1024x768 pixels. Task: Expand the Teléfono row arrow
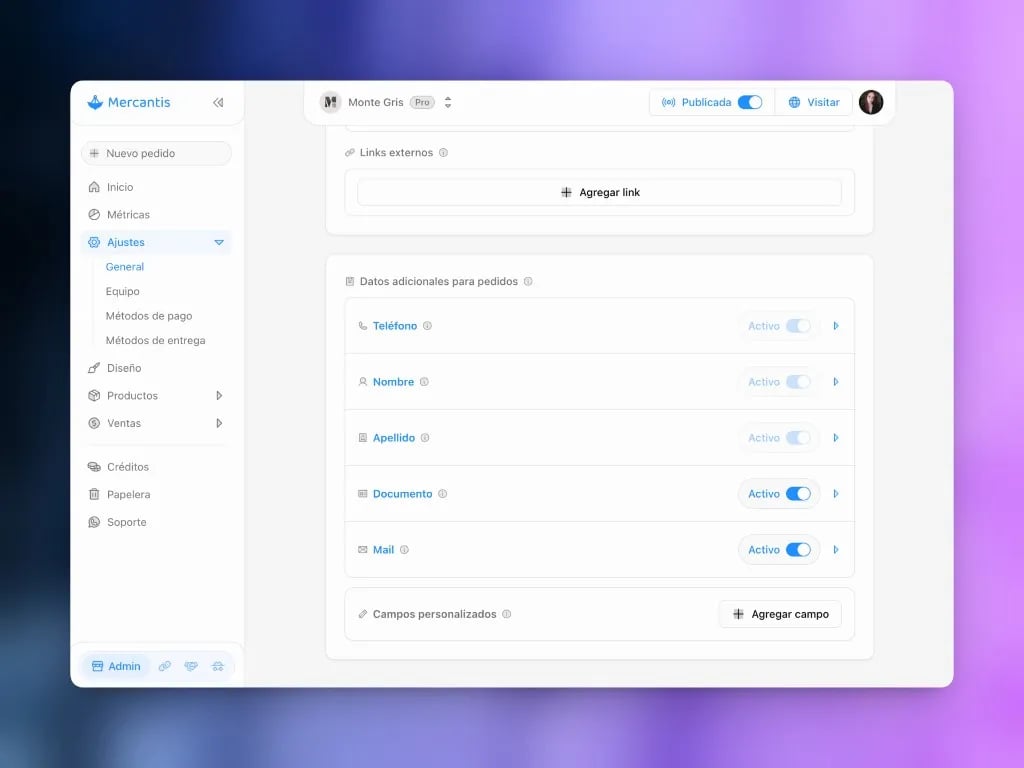(x=836, y=326)
